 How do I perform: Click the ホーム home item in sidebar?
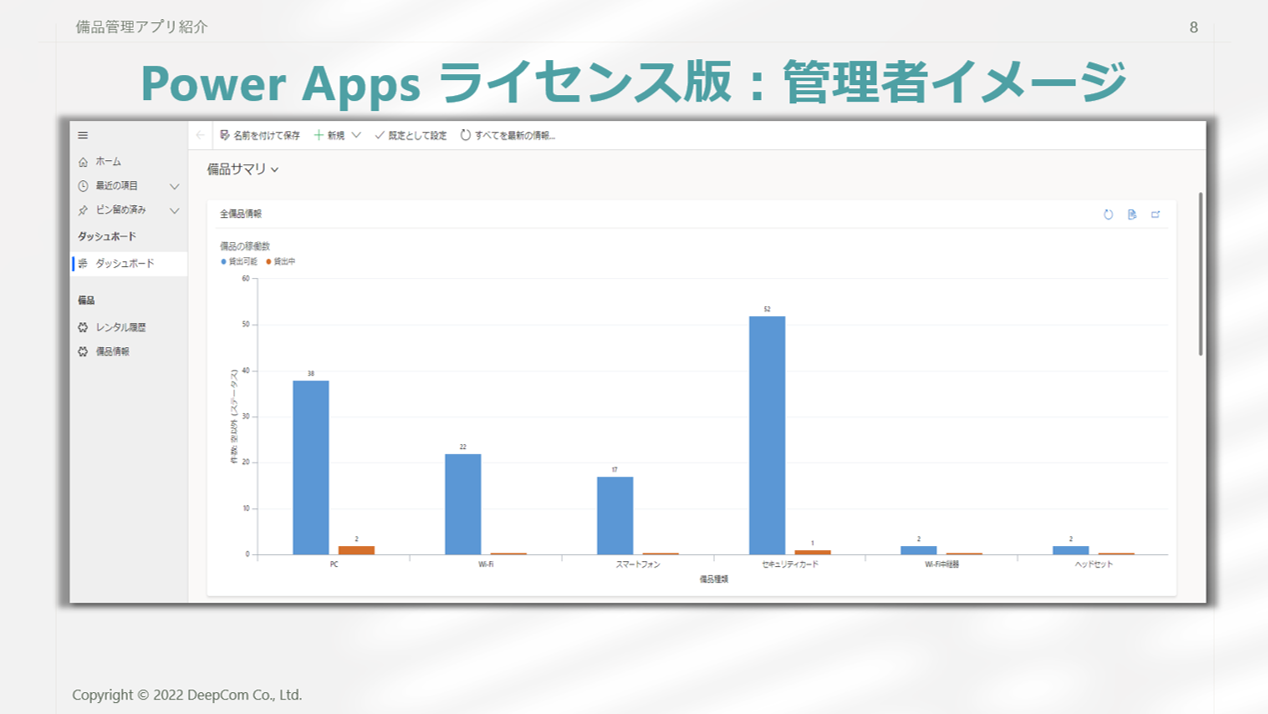coord(108,162)
